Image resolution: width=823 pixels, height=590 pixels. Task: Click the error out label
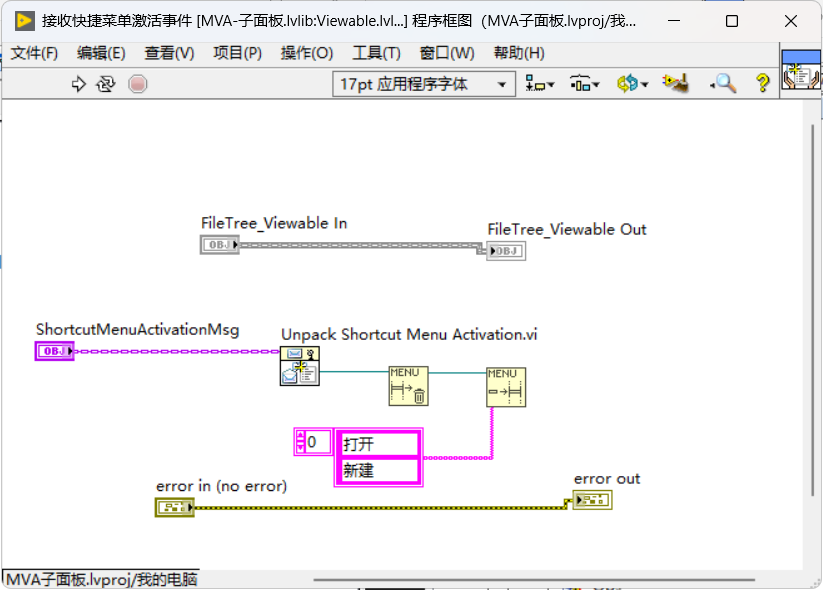607,479
